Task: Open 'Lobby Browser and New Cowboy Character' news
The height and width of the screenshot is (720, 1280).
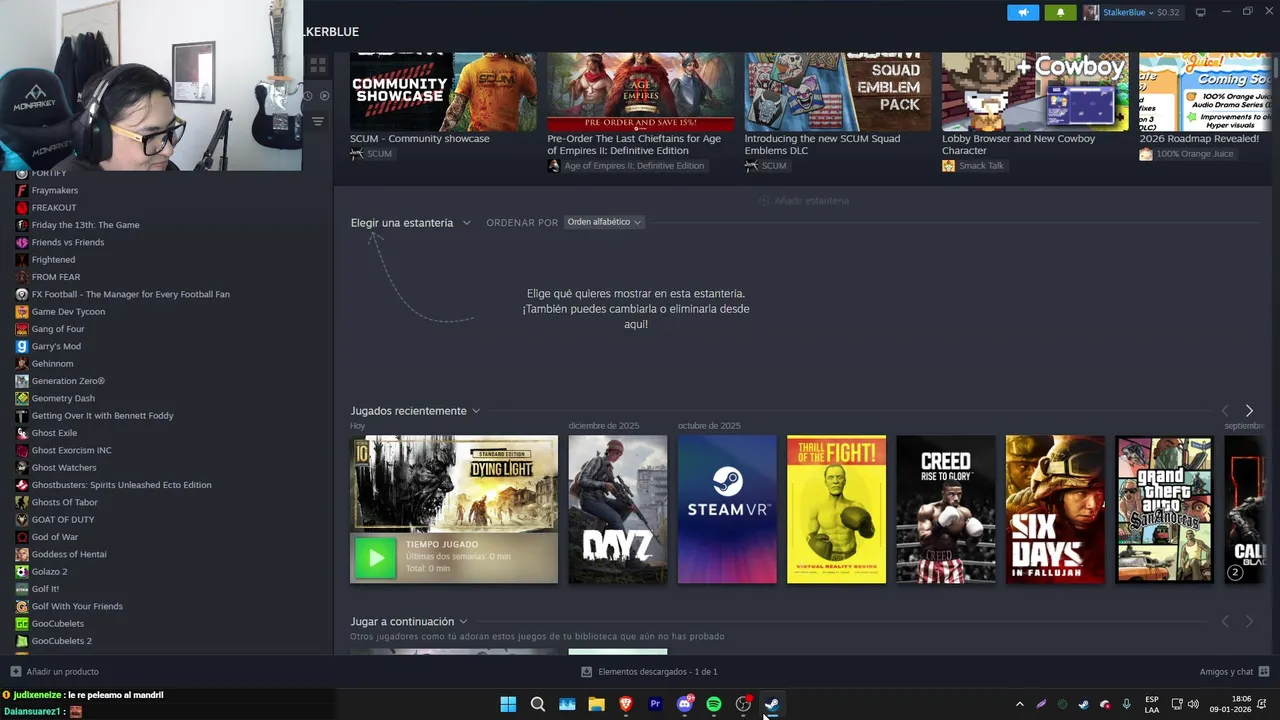Action: [x=1018, y=145]
